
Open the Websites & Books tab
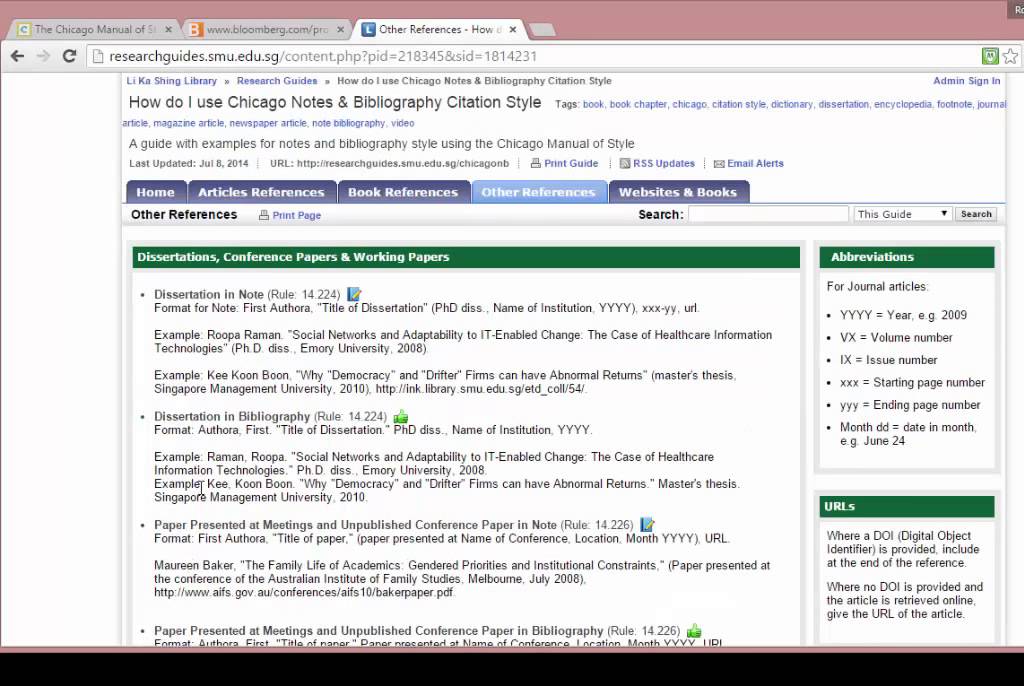click(678, 192)
